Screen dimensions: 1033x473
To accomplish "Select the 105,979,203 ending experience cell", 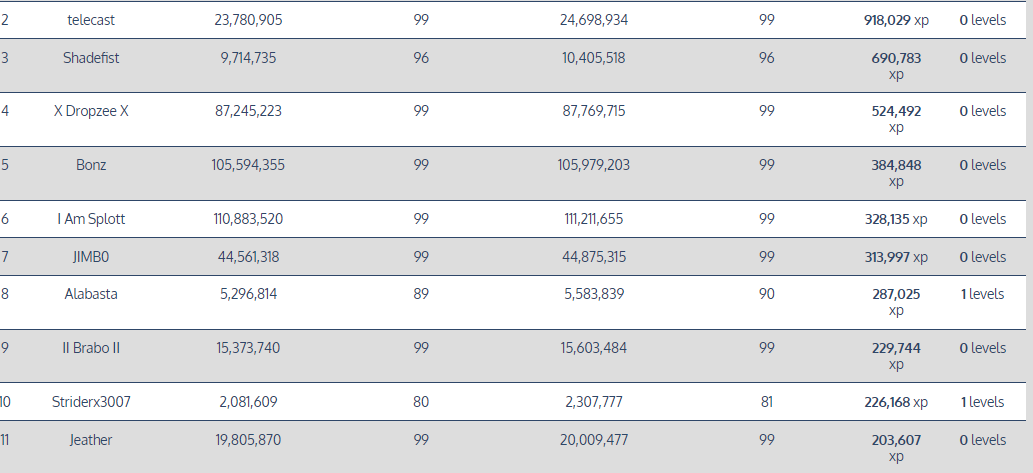I will [x=594, y=165].
